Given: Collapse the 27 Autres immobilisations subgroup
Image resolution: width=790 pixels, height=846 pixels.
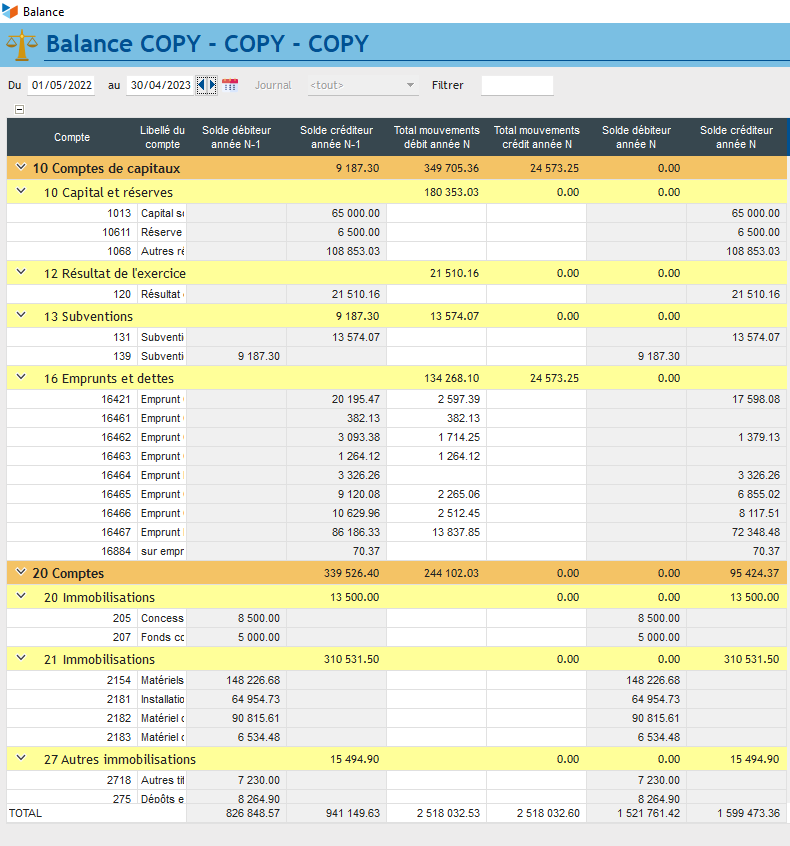Looking at the screenshot, I should click(21, 759).
